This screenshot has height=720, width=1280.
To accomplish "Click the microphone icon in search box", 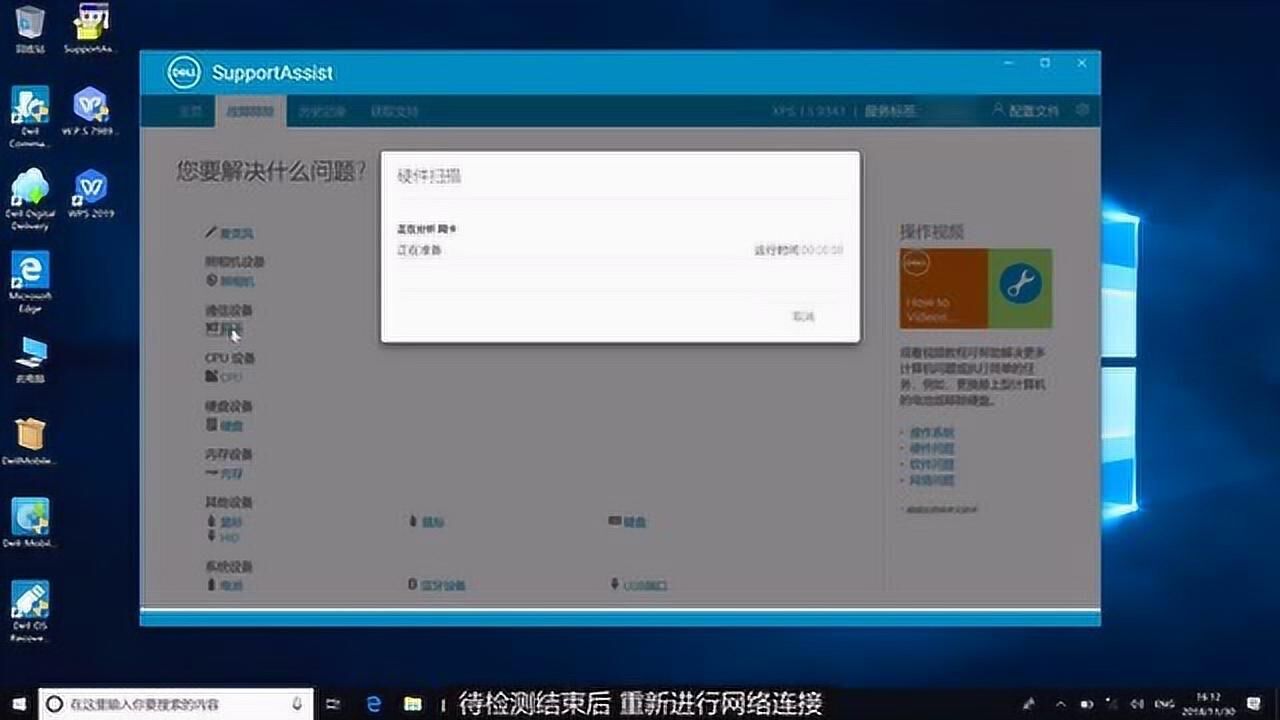I will pos(298,704).
